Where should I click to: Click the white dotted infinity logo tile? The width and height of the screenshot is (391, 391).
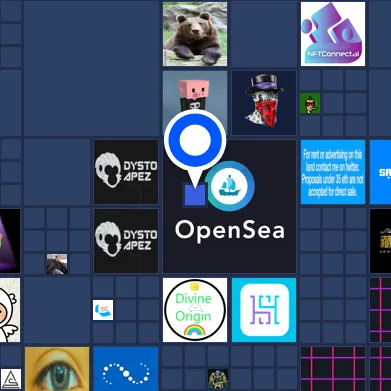point(126,369)
